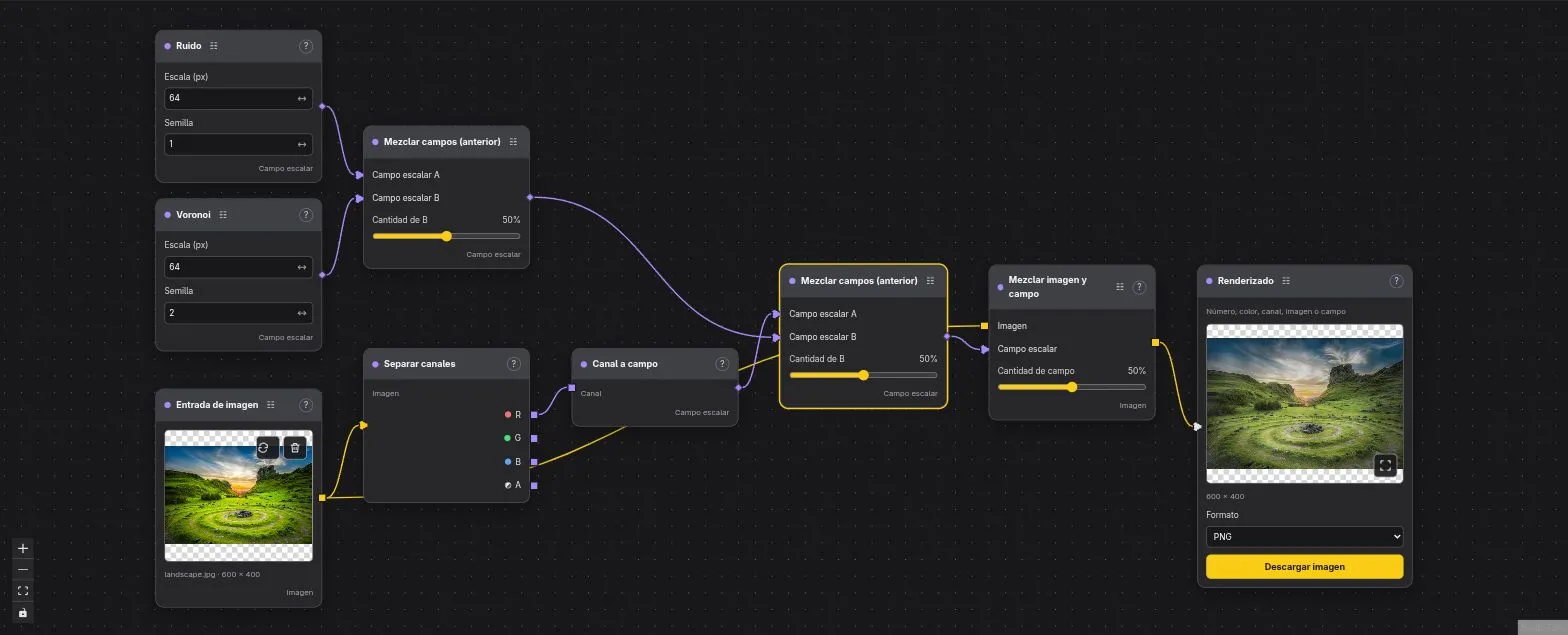
Task: Adjust the Cantidad de campo slider
Action: [1071, 387]
